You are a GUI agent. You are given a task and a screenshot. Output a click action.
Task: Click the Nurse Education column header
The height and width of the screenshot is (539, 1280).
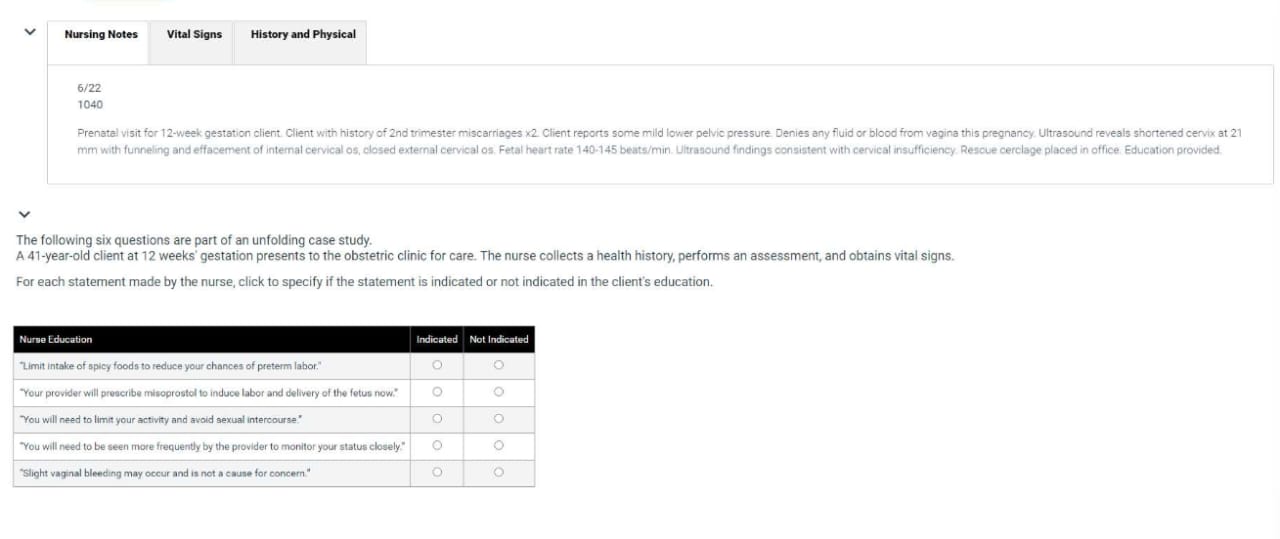point(56,340)
